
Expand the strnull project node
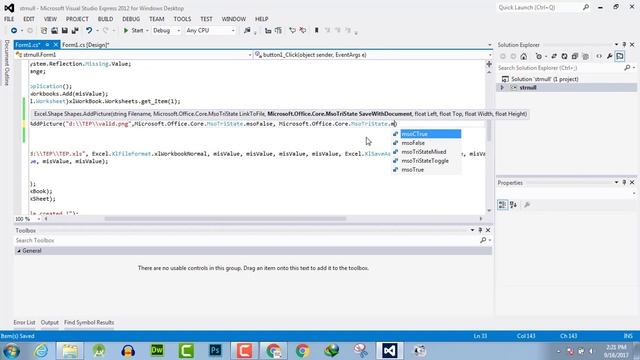pos(502,88)
